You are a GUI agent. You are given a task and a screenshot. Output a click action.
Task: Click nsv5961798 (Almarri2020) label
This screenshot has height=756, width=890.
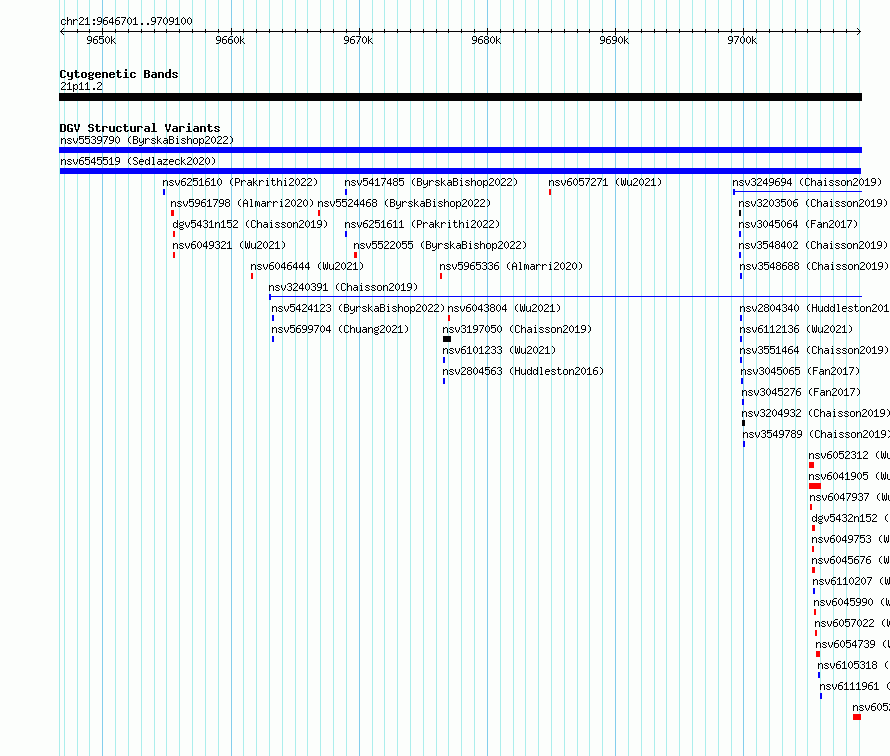click(x=242, y=203)
